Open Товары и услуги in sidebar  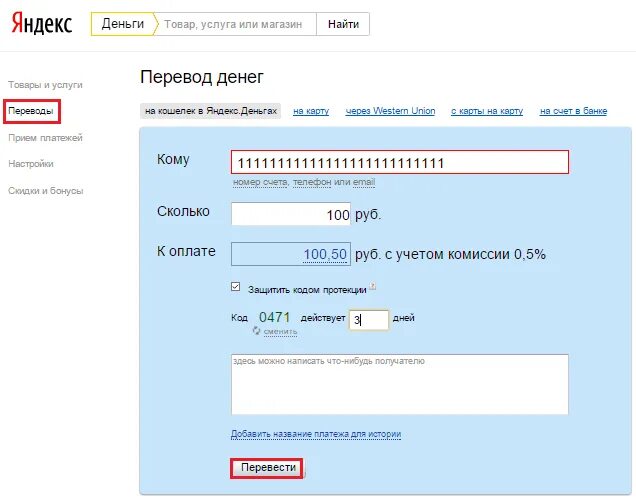[45, 85]
